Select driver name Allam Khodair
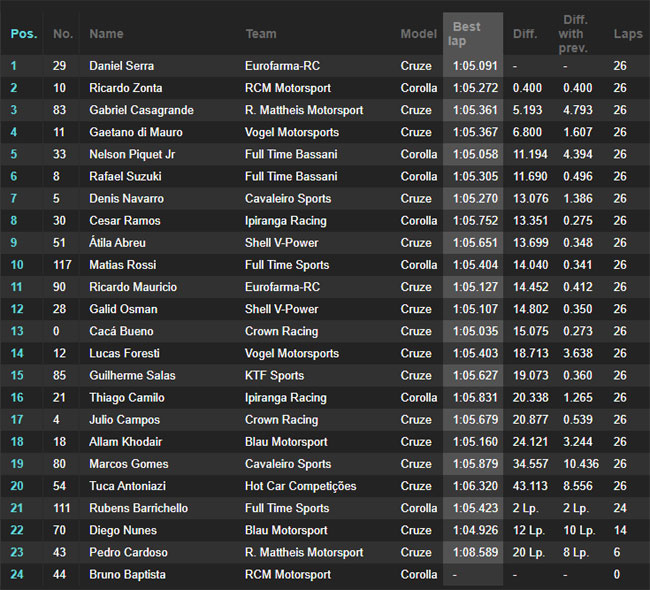 coord(126,442)
